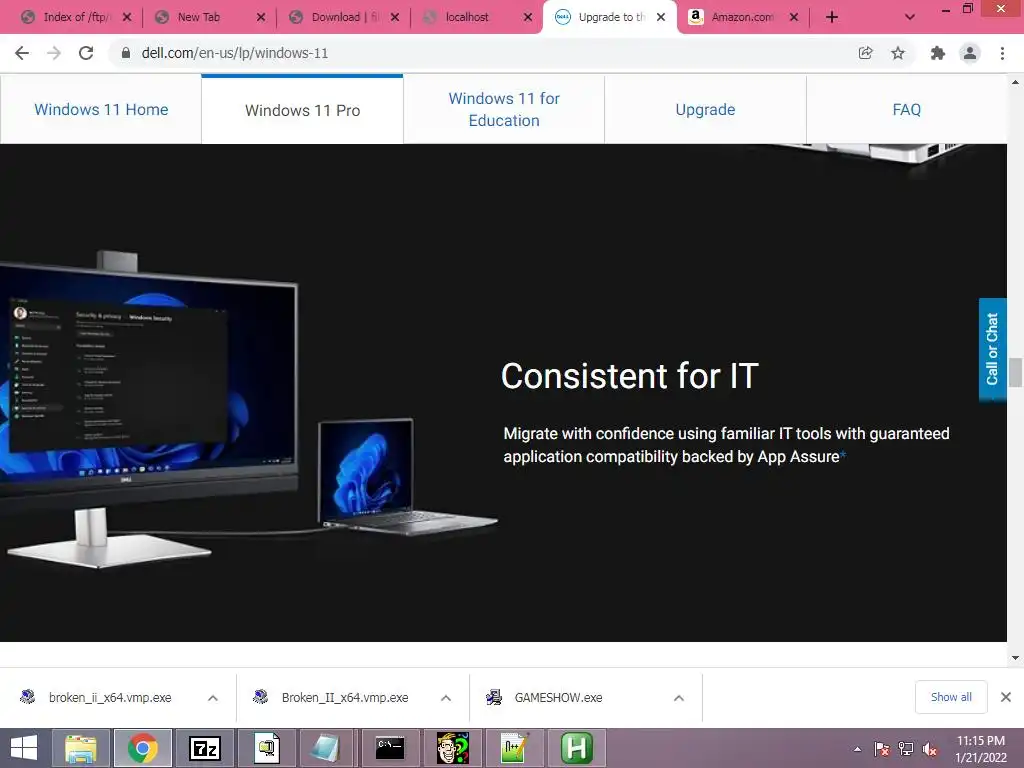Screen dimensions: 1024x768
Task: Select the Windows 11 Pro tab
Action: 302,110
